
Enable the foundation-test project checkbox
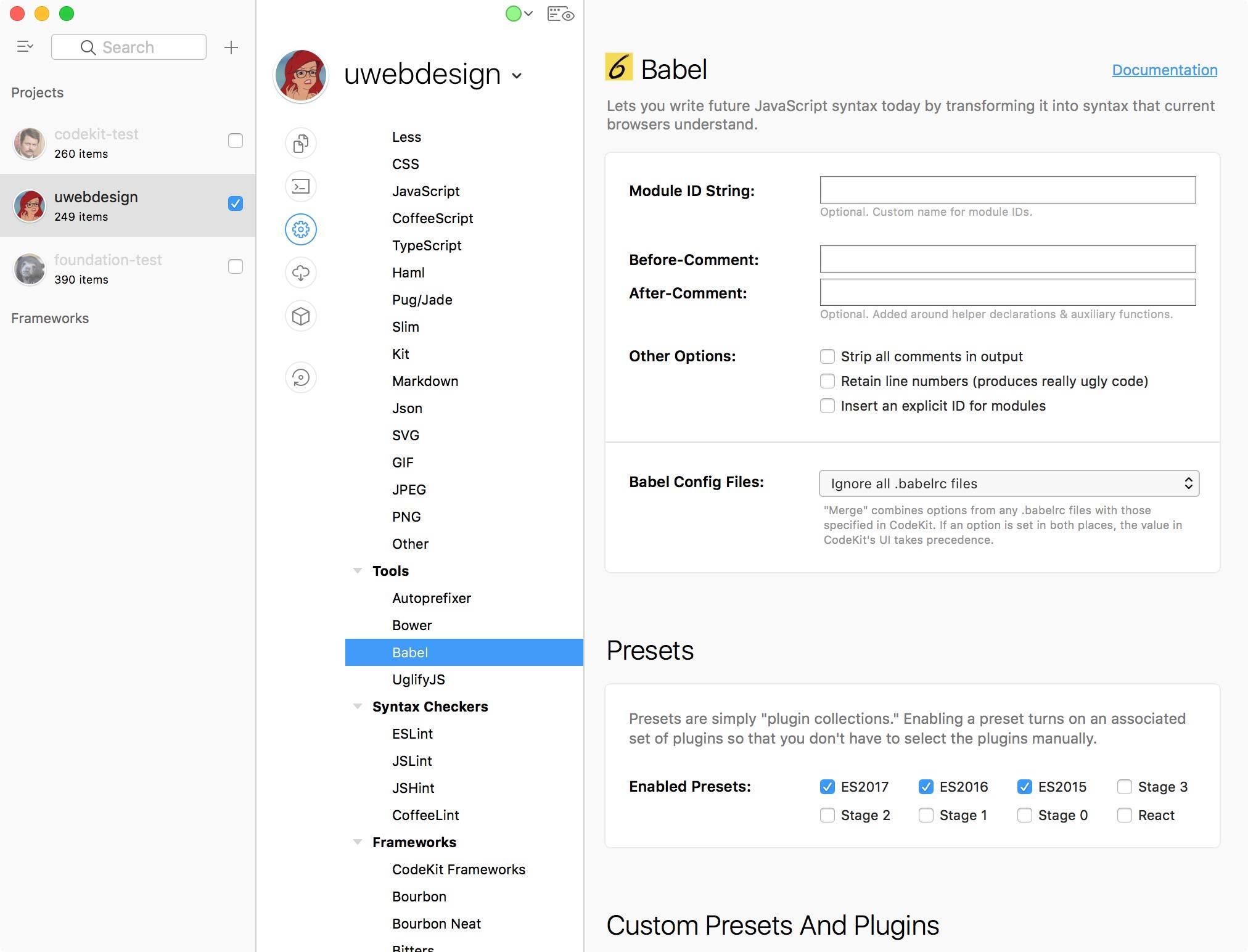pyautogui.click(x=236, y=266)
